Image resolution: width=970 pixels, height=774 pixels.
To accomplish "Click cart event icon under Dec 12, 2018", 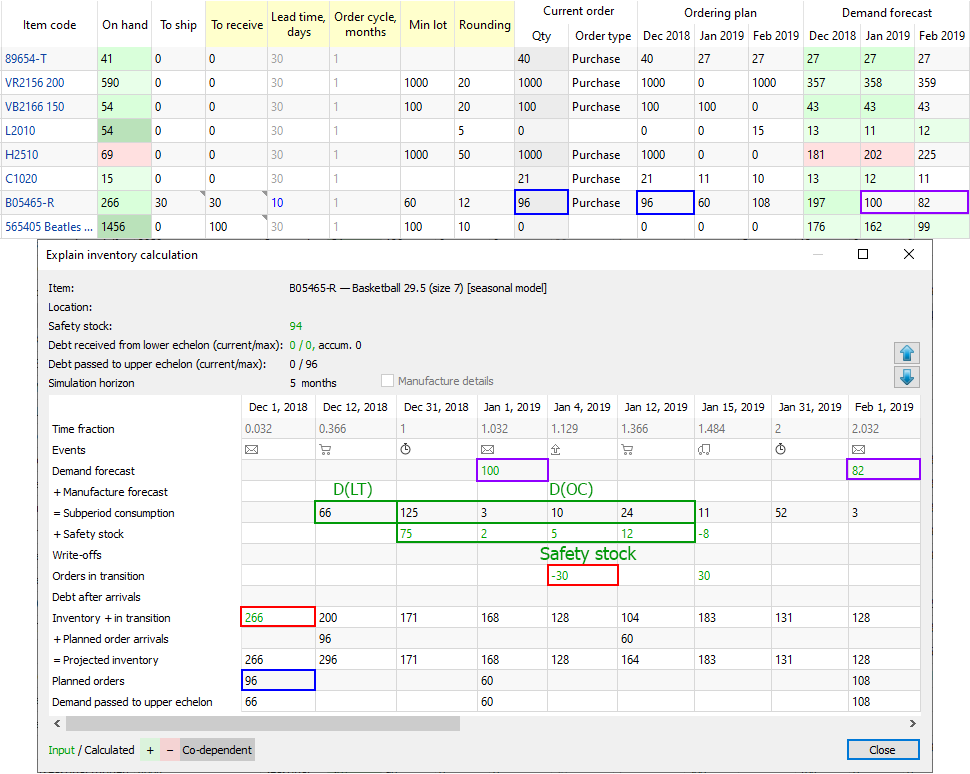I will [x=325, y=450].
